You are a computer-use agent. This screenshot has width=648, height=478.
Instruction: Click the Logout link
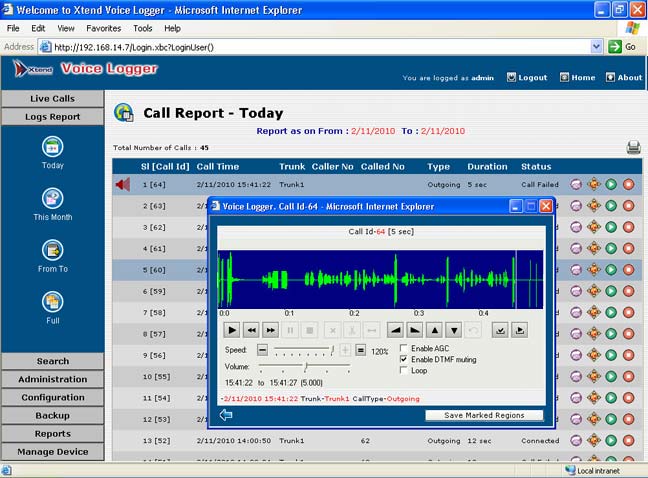pyautogui.click(x=527, y=77)
